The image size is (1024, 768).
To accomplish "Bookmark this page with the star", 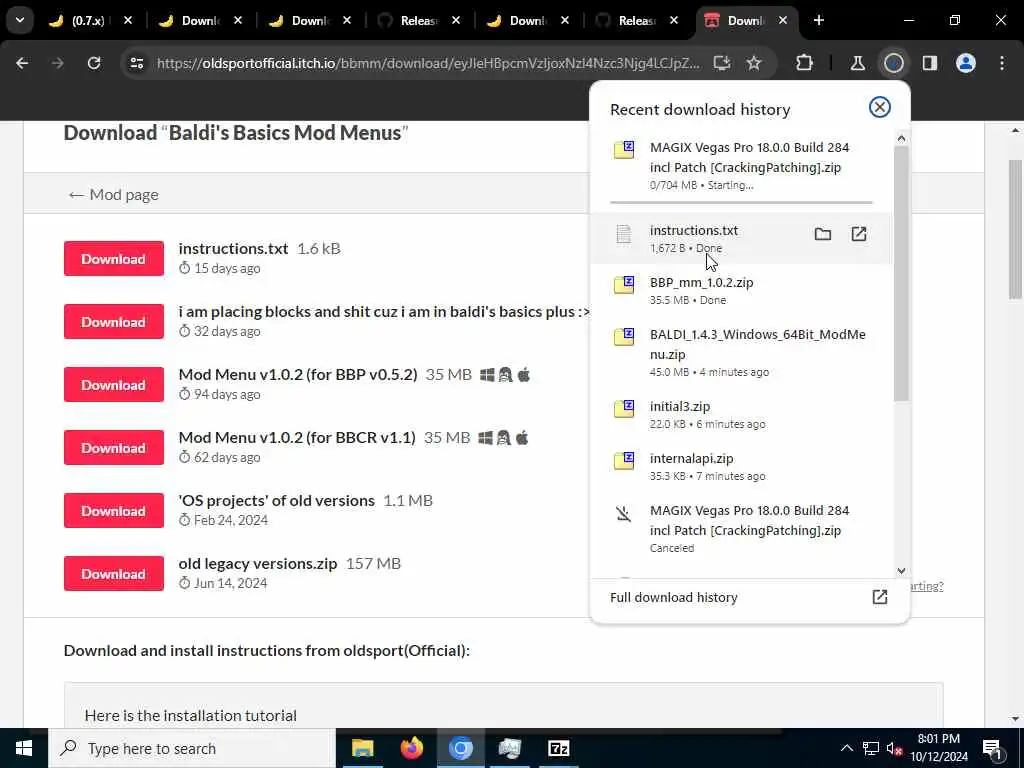I will coord(754,63).
